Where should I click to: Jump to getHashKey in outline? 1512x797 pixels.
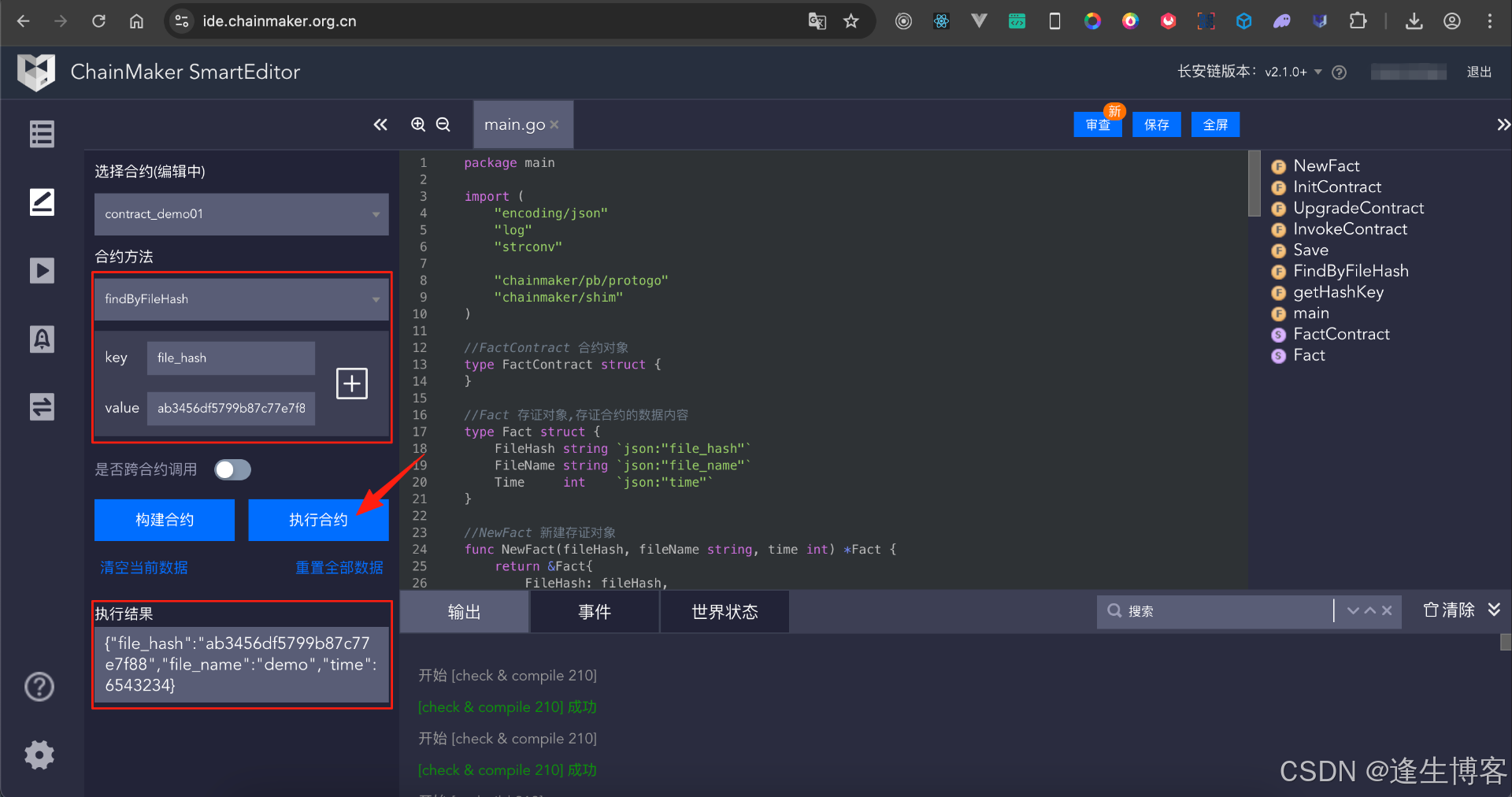coord(1338,292)
